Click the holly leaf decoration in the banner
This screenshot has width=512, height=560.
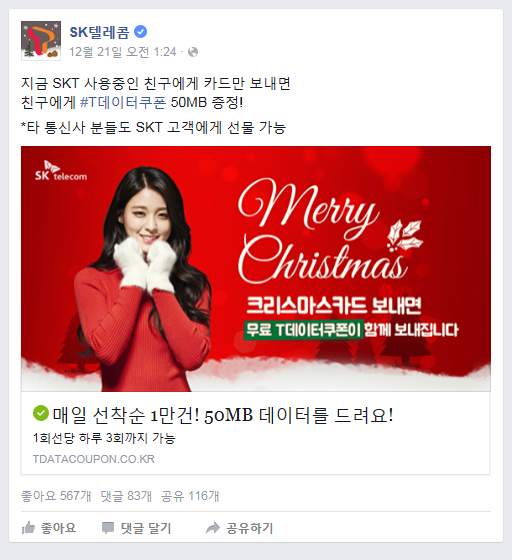405,235
